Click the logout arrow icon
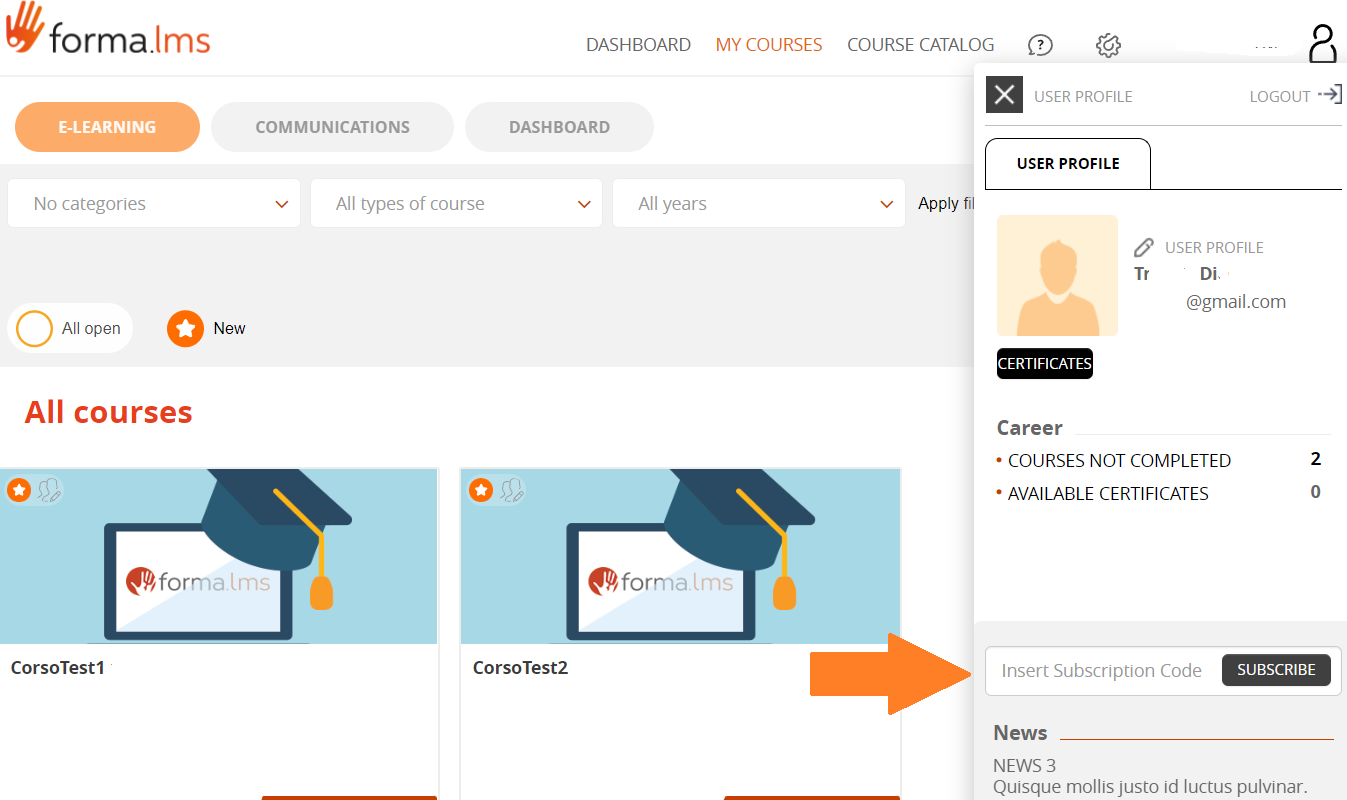Viewport: 1347px width, 800px height. 1329,95
